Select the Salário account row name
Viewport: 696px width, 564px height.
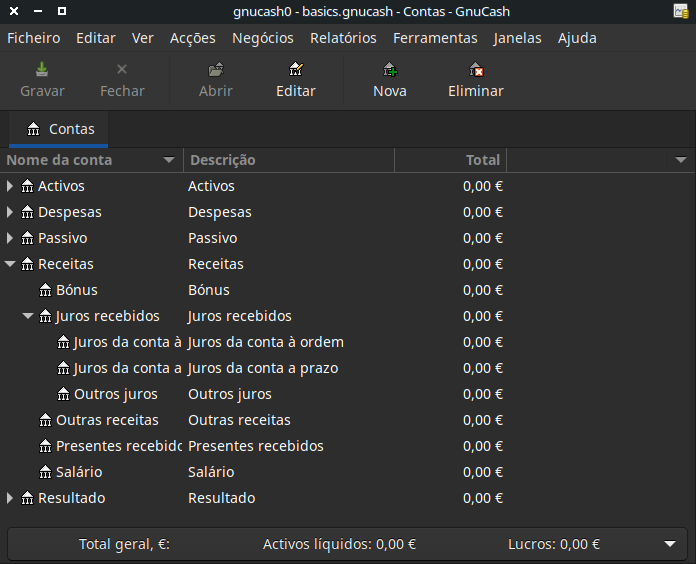pos(79,472)
